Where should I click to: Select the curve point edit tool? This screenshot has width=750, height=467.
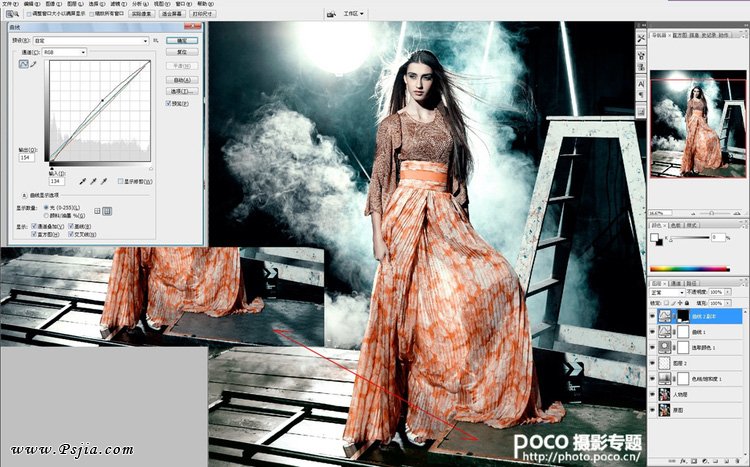[x=24, y=63]
